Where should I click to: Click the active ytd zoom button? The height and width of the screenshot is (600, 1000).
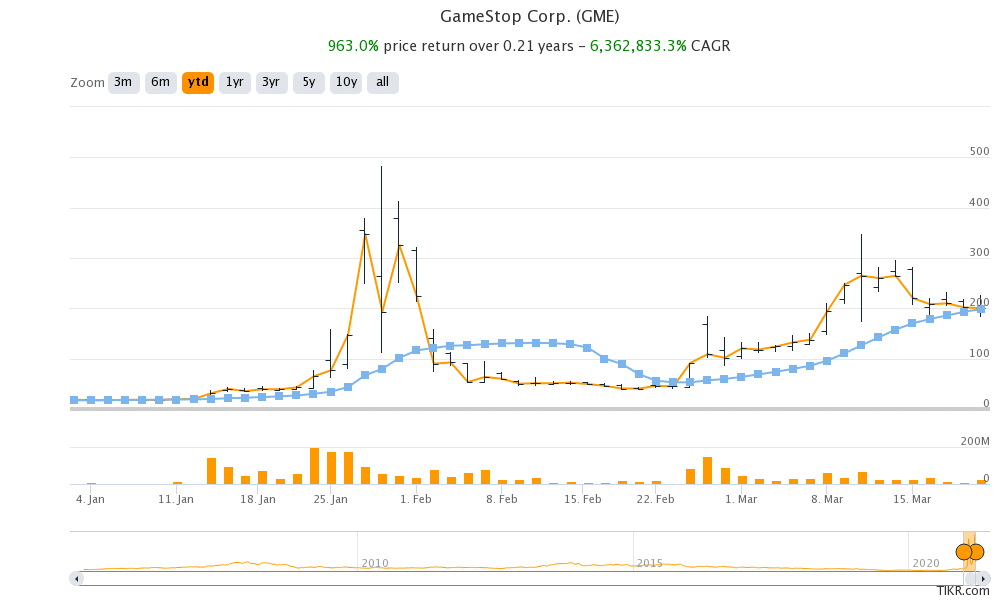[198, 82]
